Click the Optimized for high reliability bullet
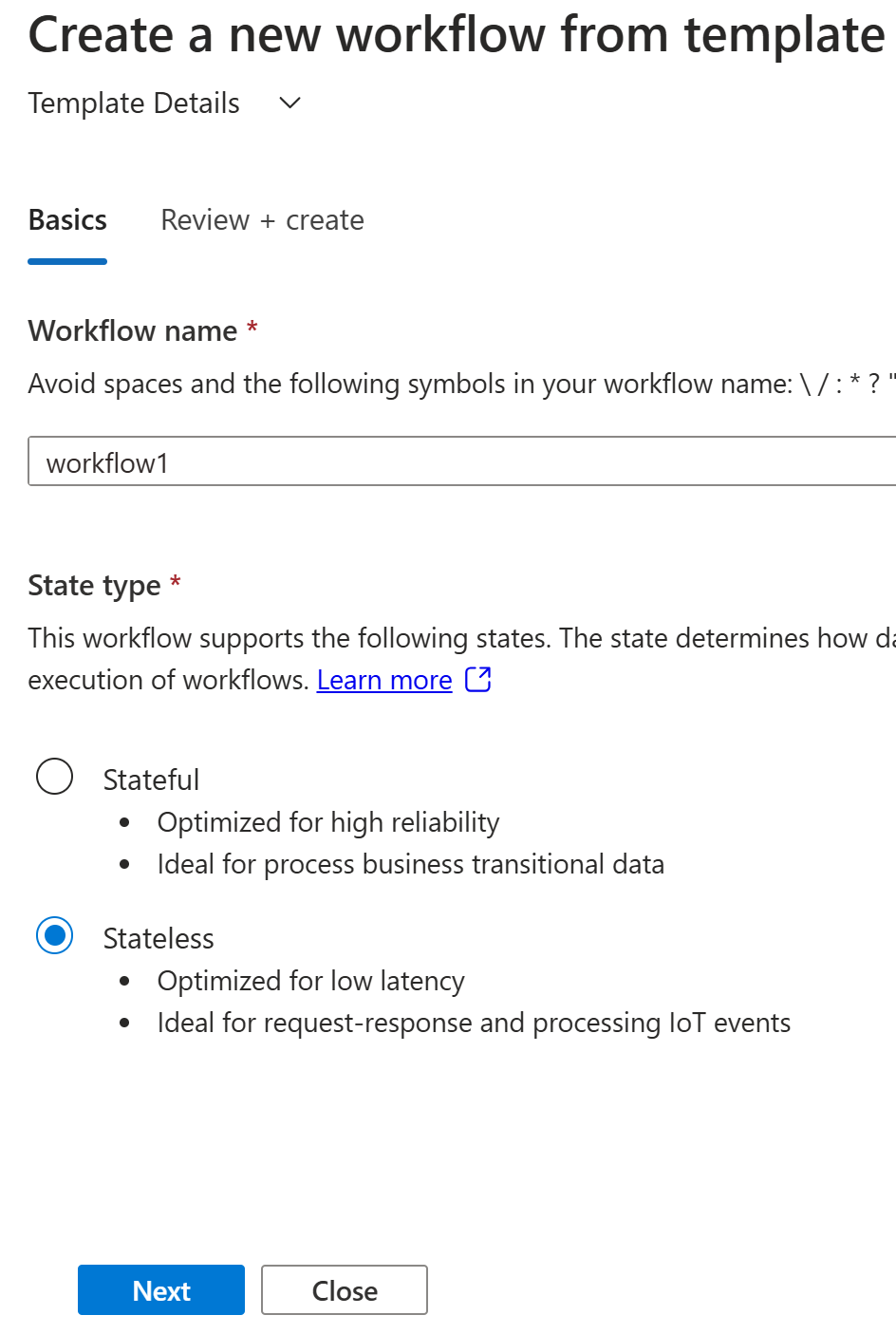 [x=328, y=822]
